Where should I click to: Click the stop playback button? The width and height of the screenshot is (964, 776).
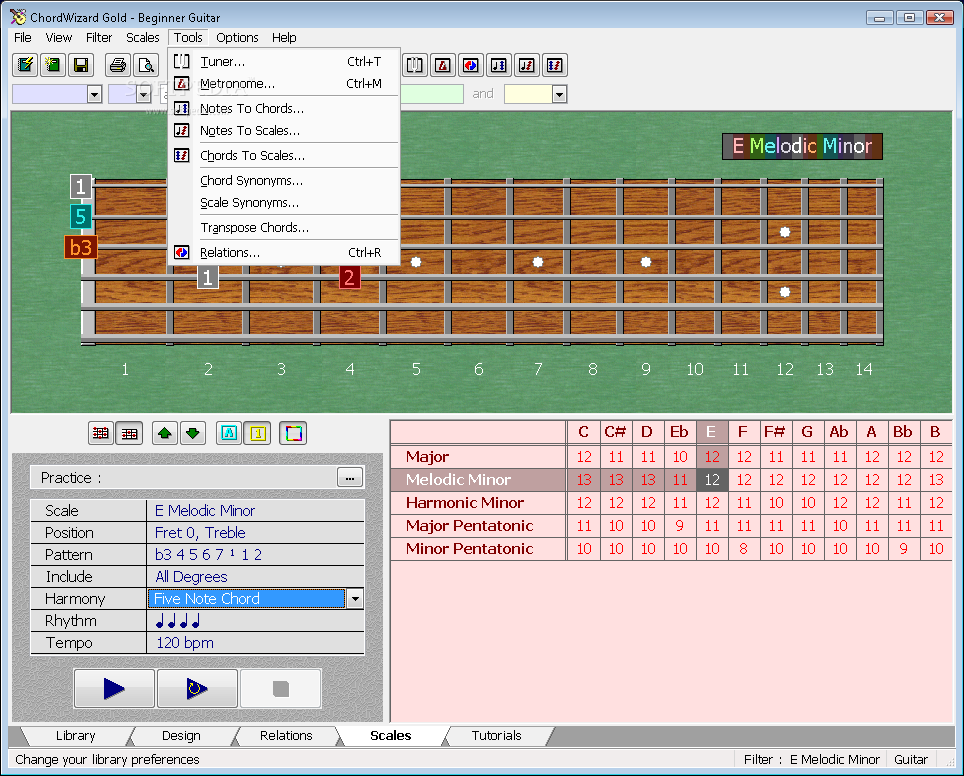[280, 688]
